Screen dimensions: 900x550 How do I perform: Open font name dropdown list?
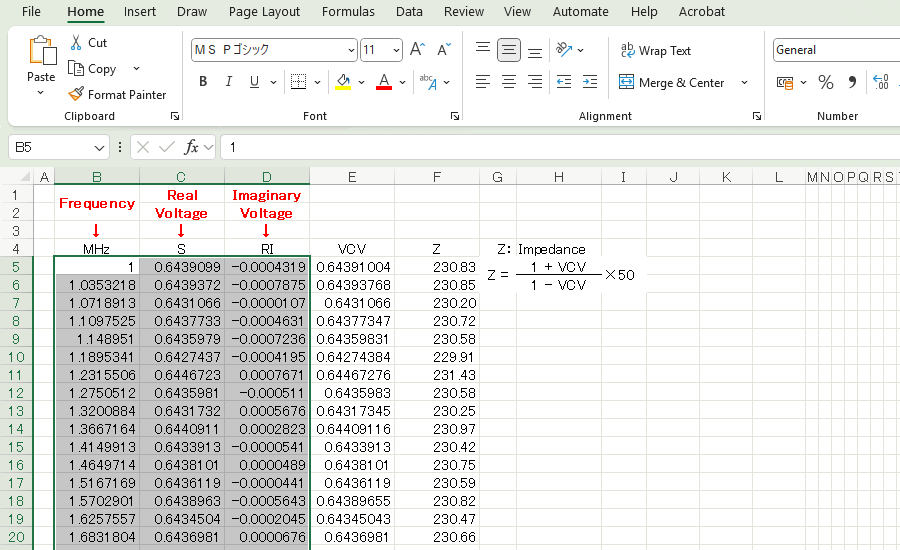pos(351,51)
